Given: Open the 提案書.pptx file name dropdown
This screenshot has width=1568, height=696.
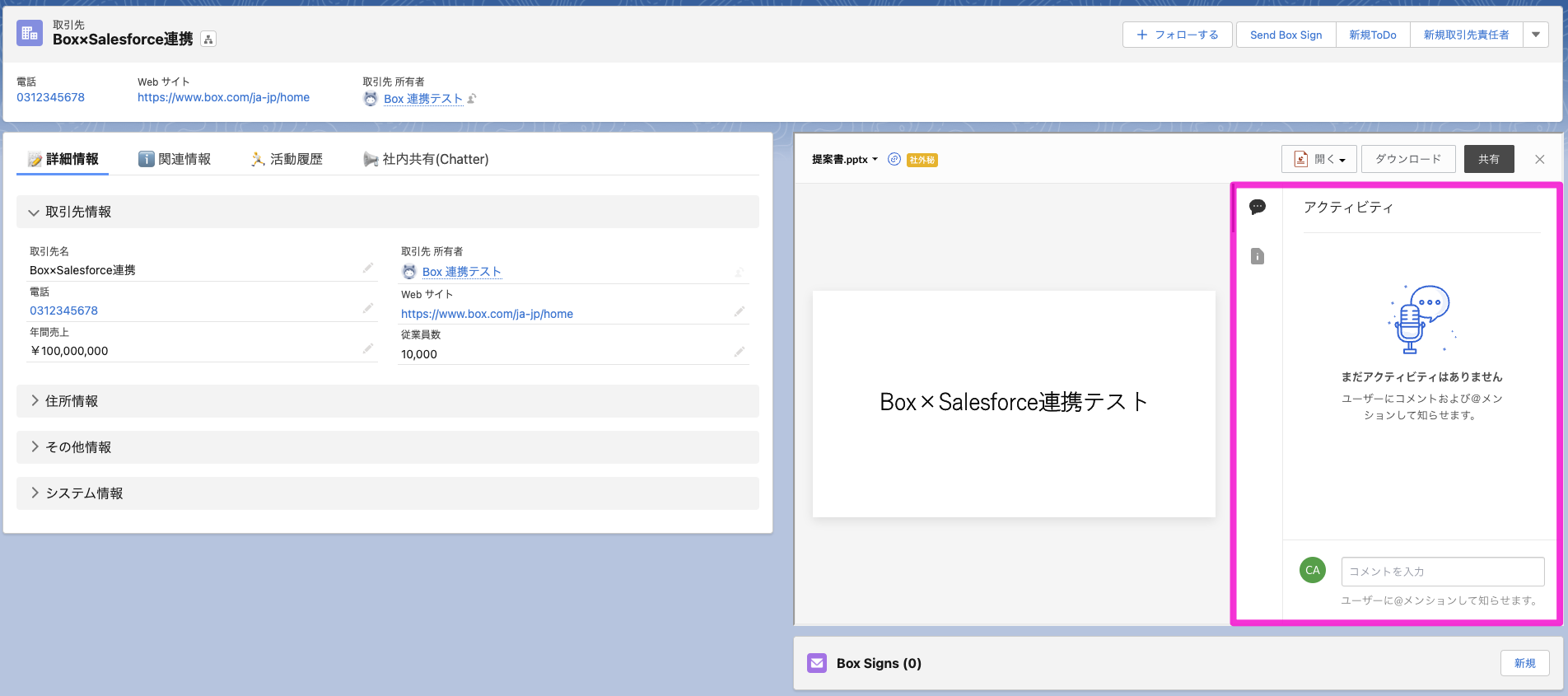Looking at the screenshot, I should pyautogui.click(x=845, y=160).
